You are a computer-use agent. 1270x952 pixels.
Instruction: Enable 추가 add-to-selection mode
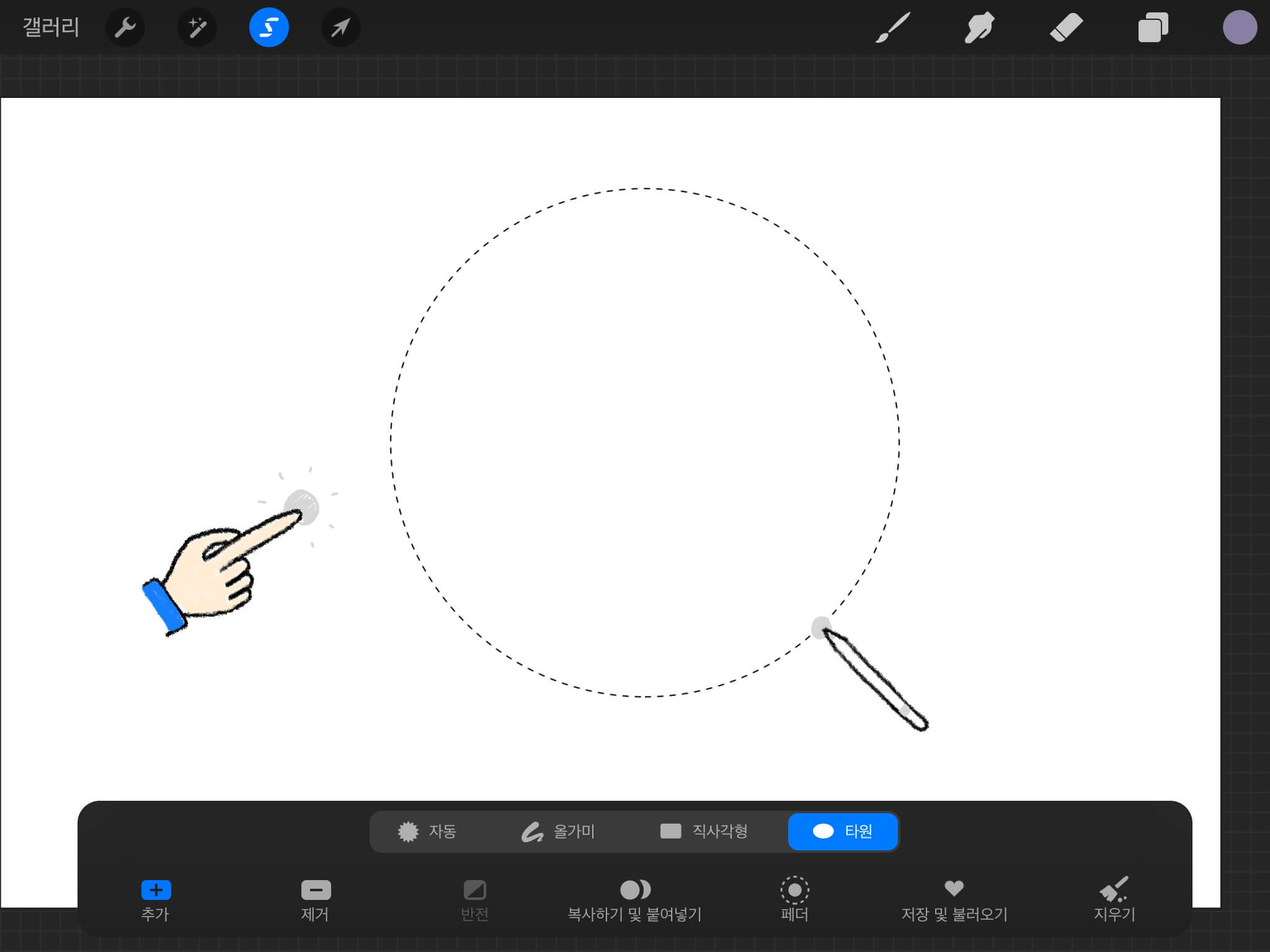[x=156, y=899]
